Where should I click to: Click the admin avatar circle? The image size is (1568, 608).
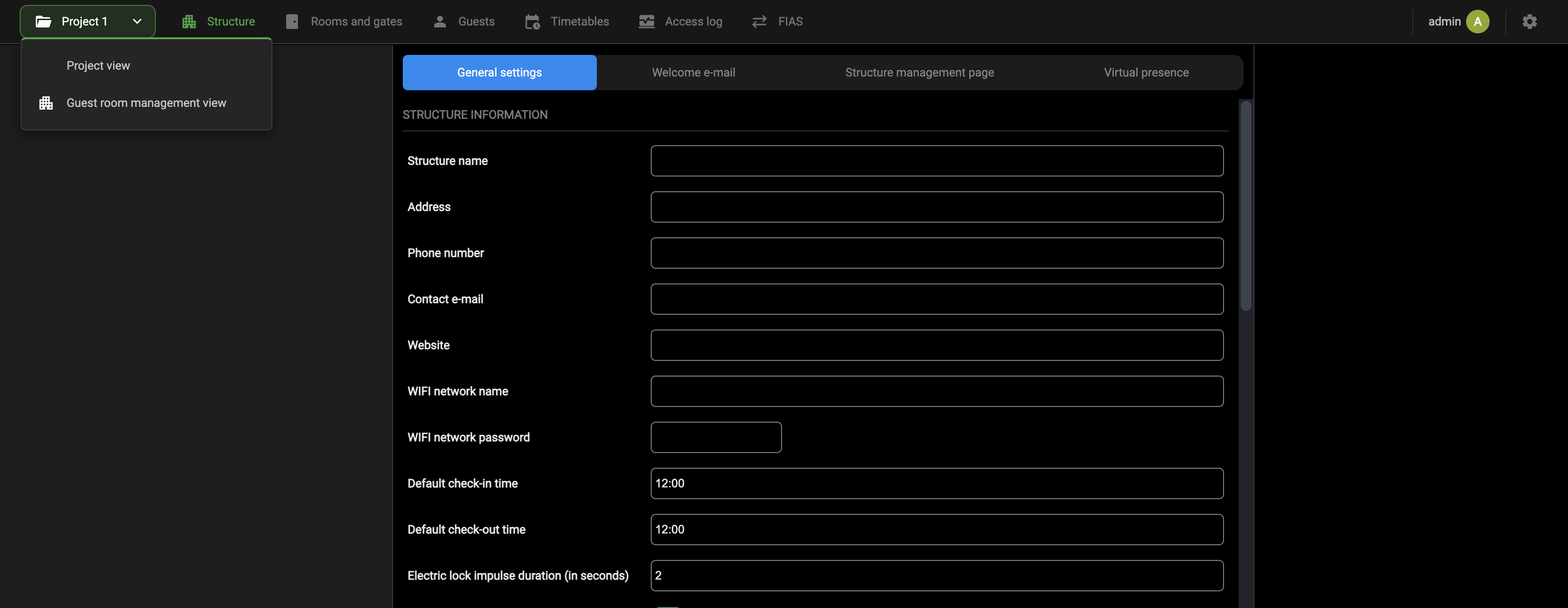(x=1477, y=21)
